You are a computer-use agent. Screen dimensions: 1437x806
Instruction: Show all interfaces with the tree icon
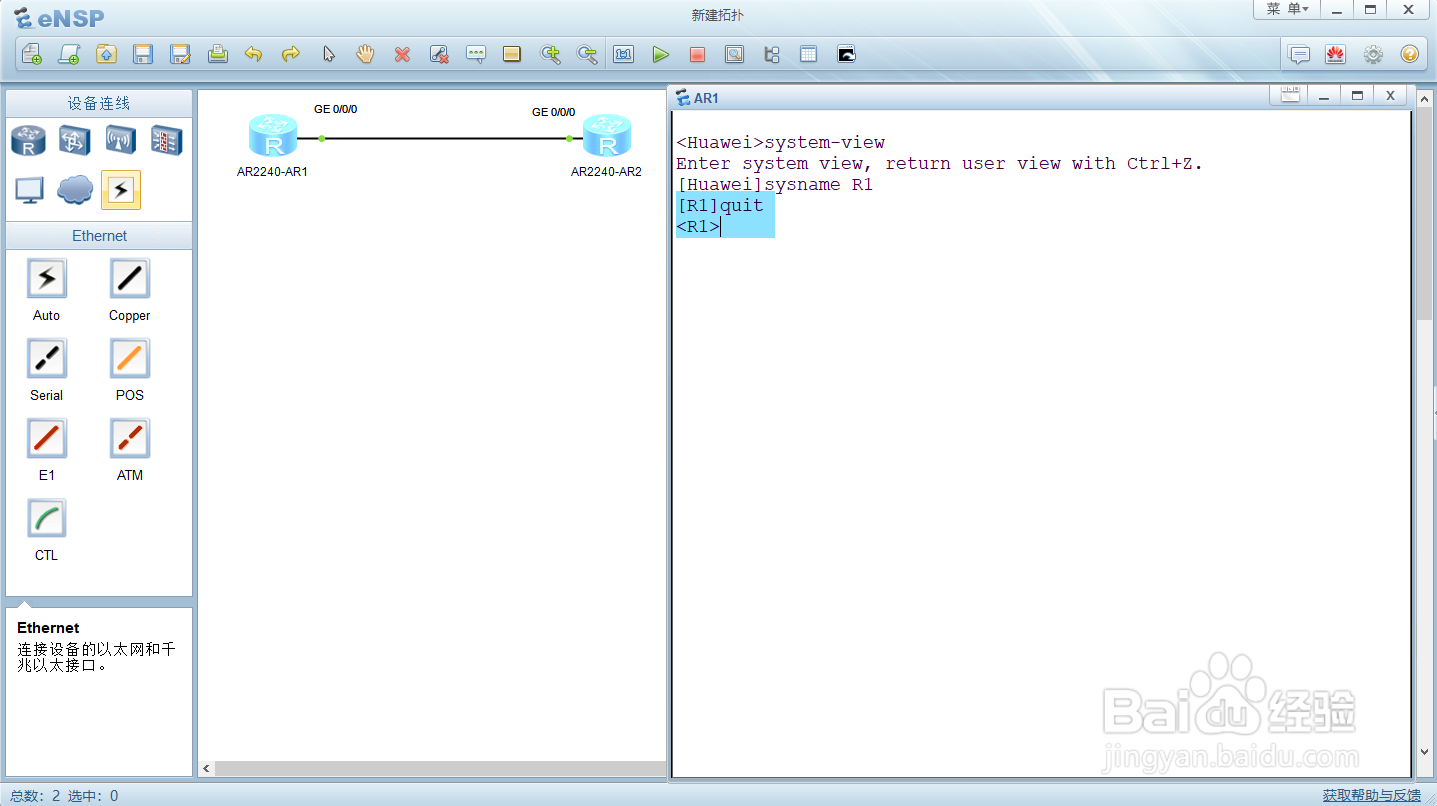click(771, 54)
